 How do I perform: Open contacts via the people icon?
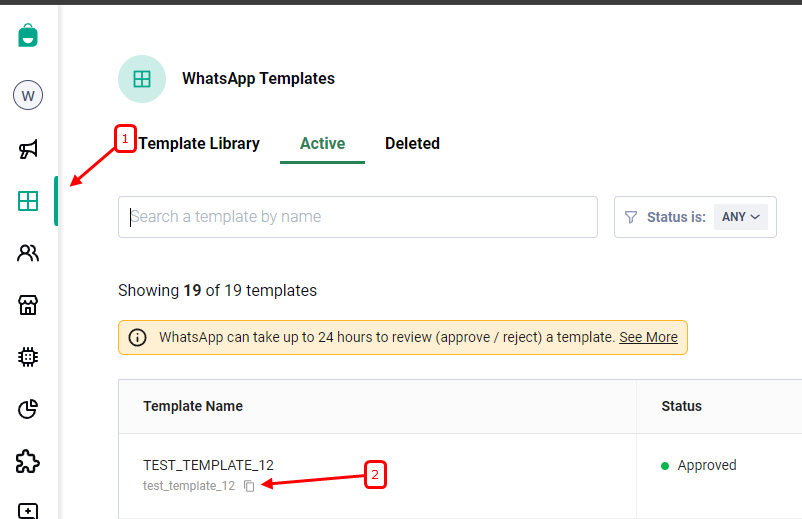tap(28, 253)
